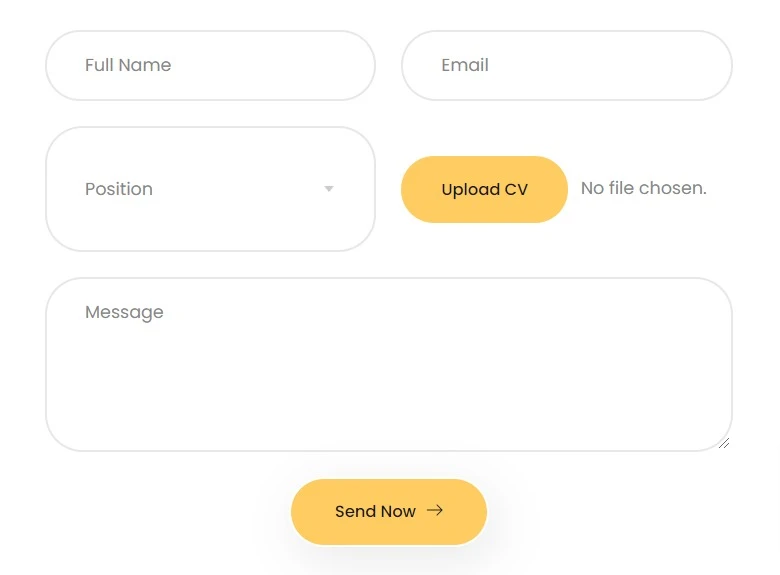Click the 'Send Now' text label
The height and width of the screenshot is (575, 780).
click(x=375, y=511)
